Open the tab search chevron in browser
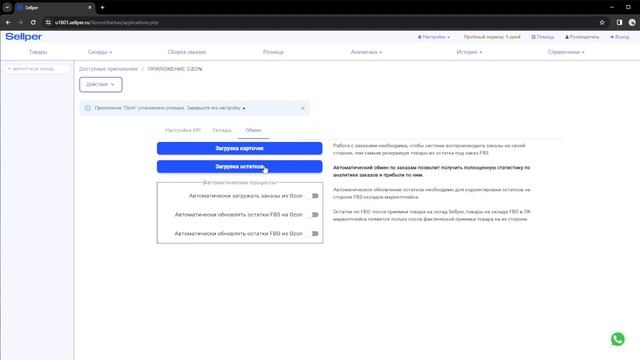The image size is (640, 360). [x=7, y=7]
